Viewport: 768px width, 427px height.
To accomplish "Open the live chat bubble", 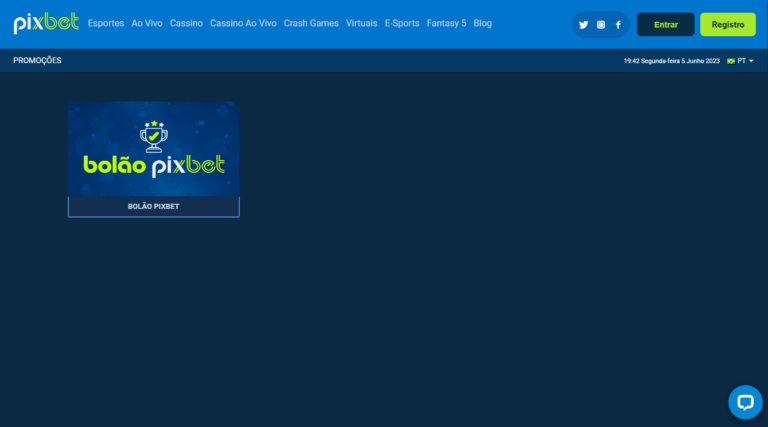I will (745, 403).
